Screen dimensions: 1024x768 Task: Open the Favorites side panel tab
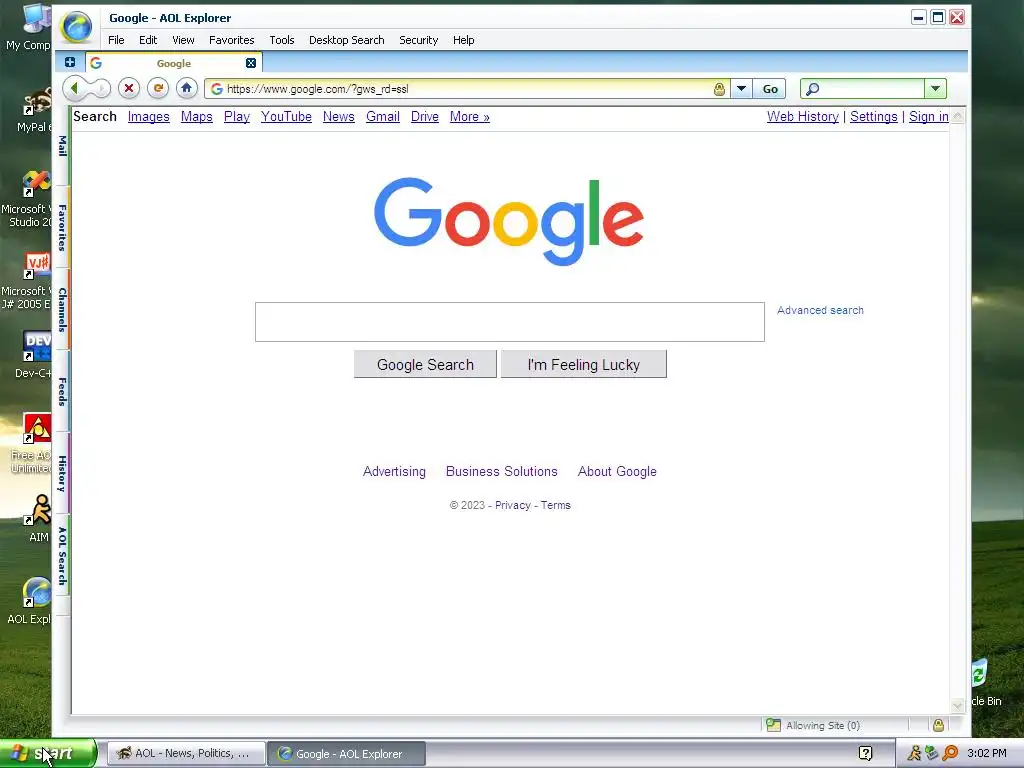(x=62, y=227)
